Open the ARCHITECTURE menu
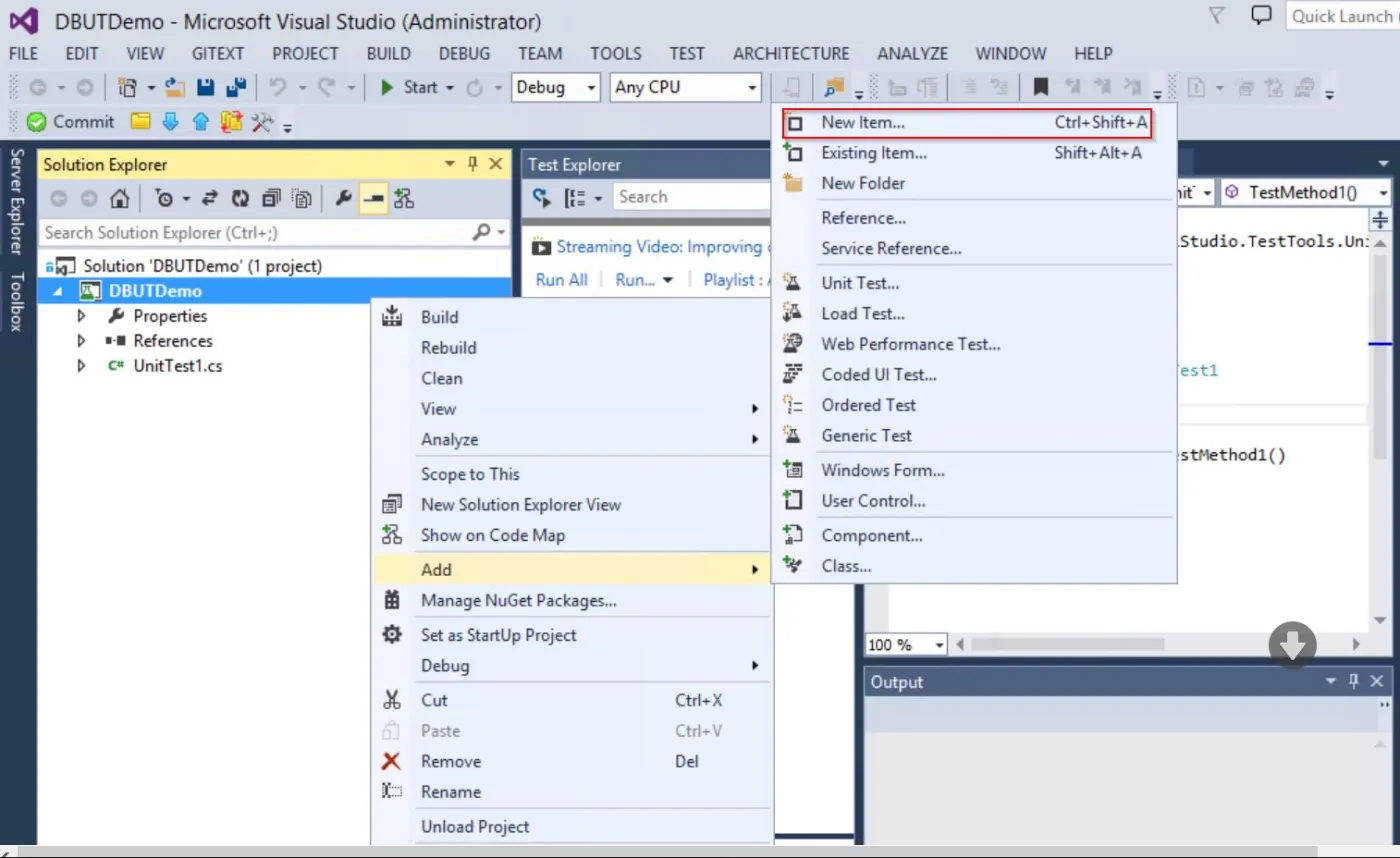Viewport: 1400px width, 858px height. pos(791,54)
